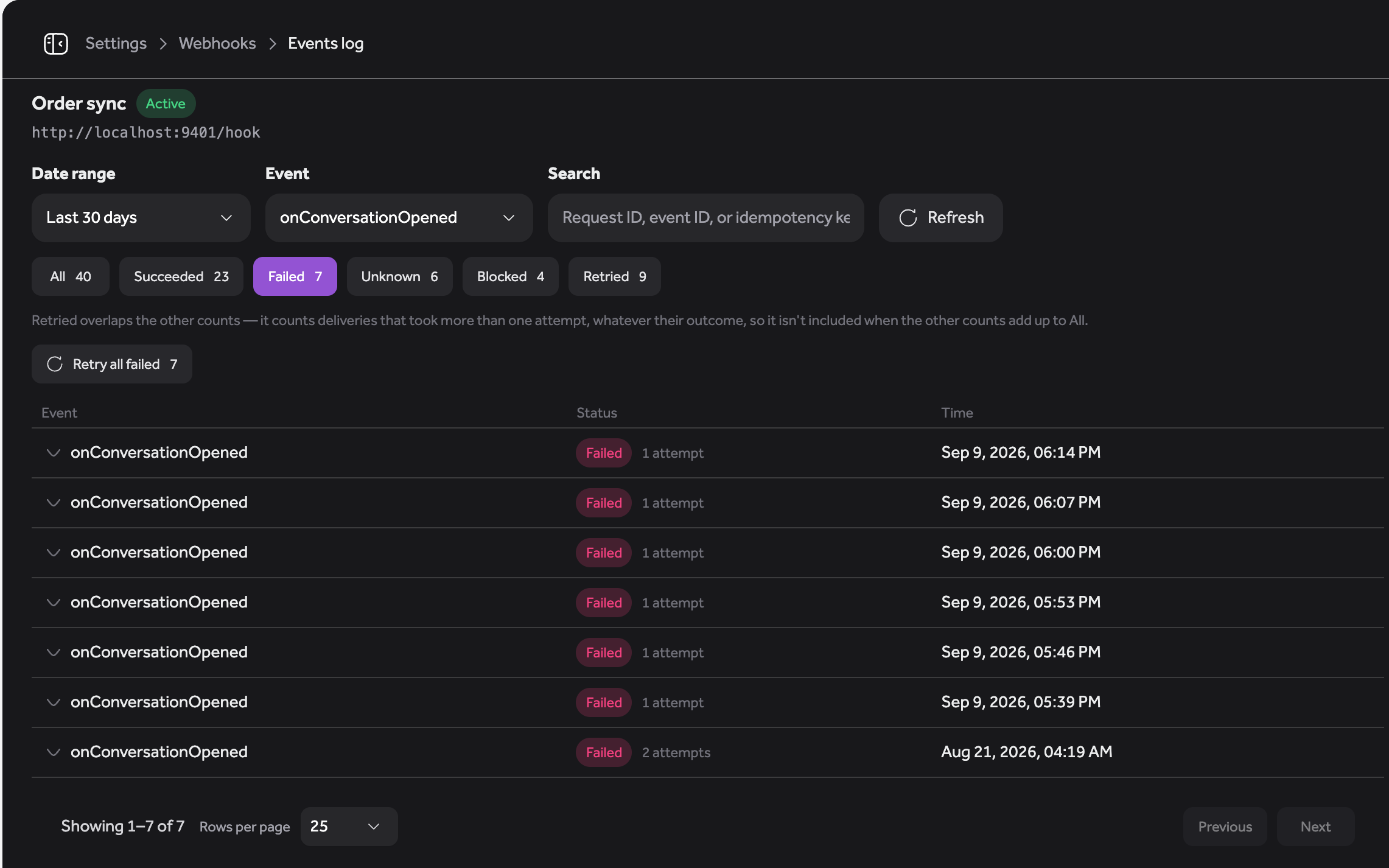Click the Active status badge
The width and height of the screenshot is (1389, 868).
(x=166, y=103)
